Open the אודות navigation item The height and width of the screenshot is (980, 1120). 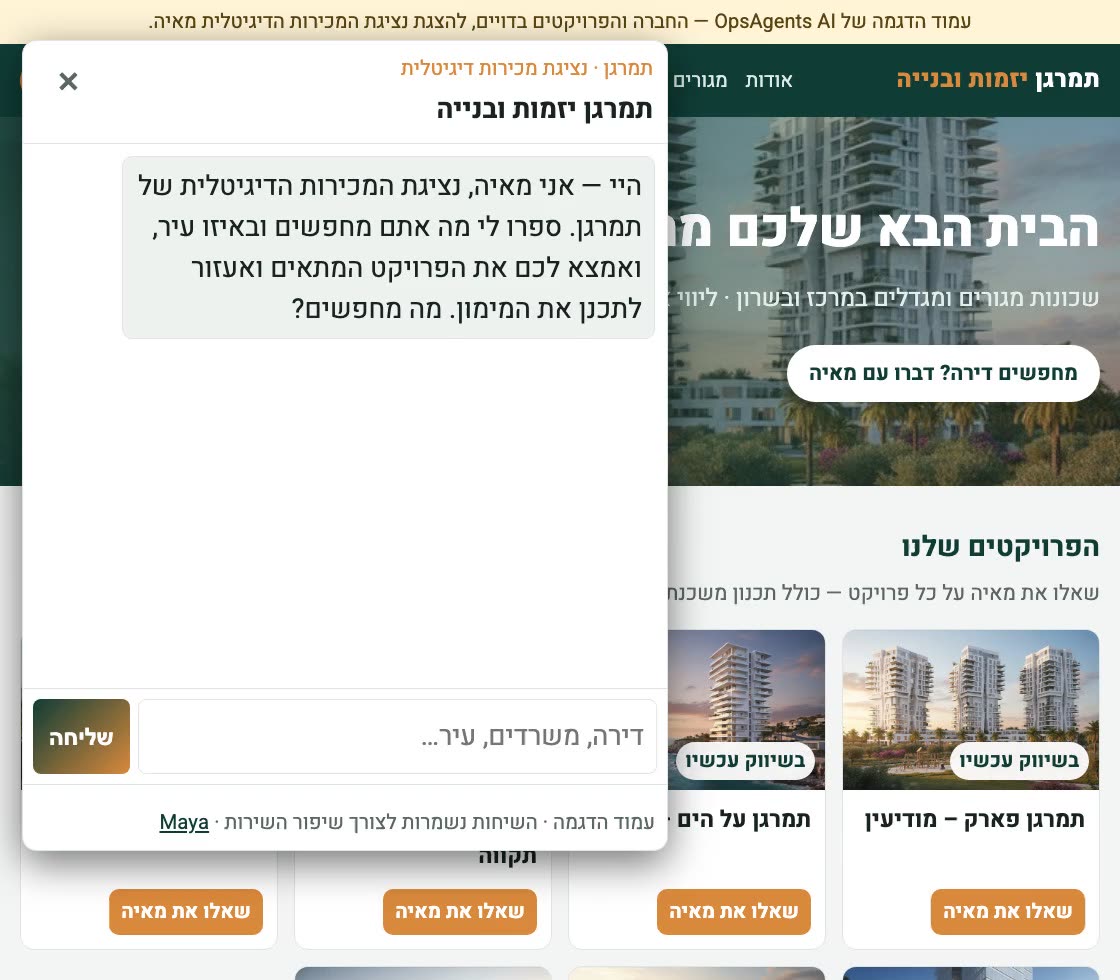click(x=769, y=81)
